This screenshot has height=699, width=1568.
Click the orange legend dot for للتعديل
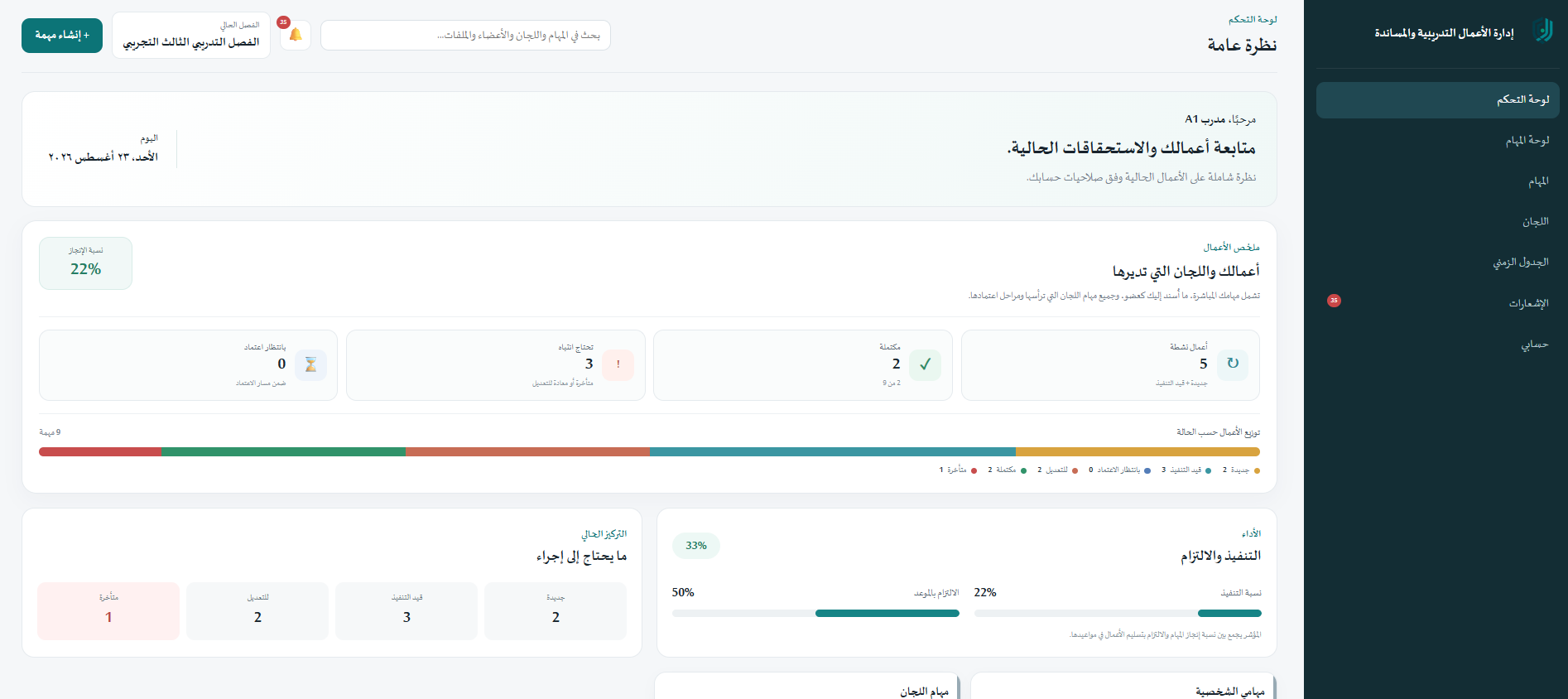(x=1075, y=470)
